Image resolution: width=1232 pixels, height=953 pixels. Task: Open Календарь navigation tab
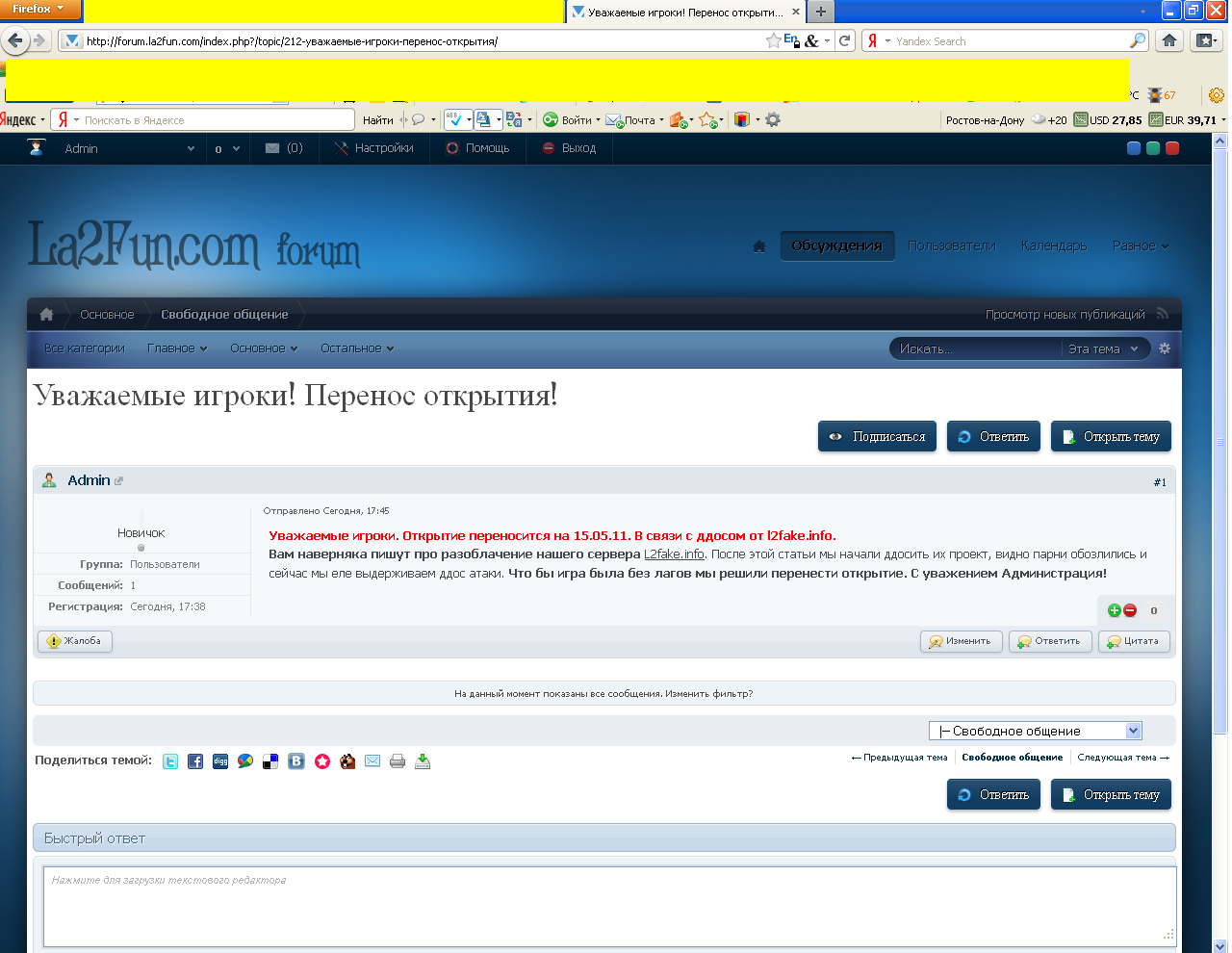pos(1054,245)
